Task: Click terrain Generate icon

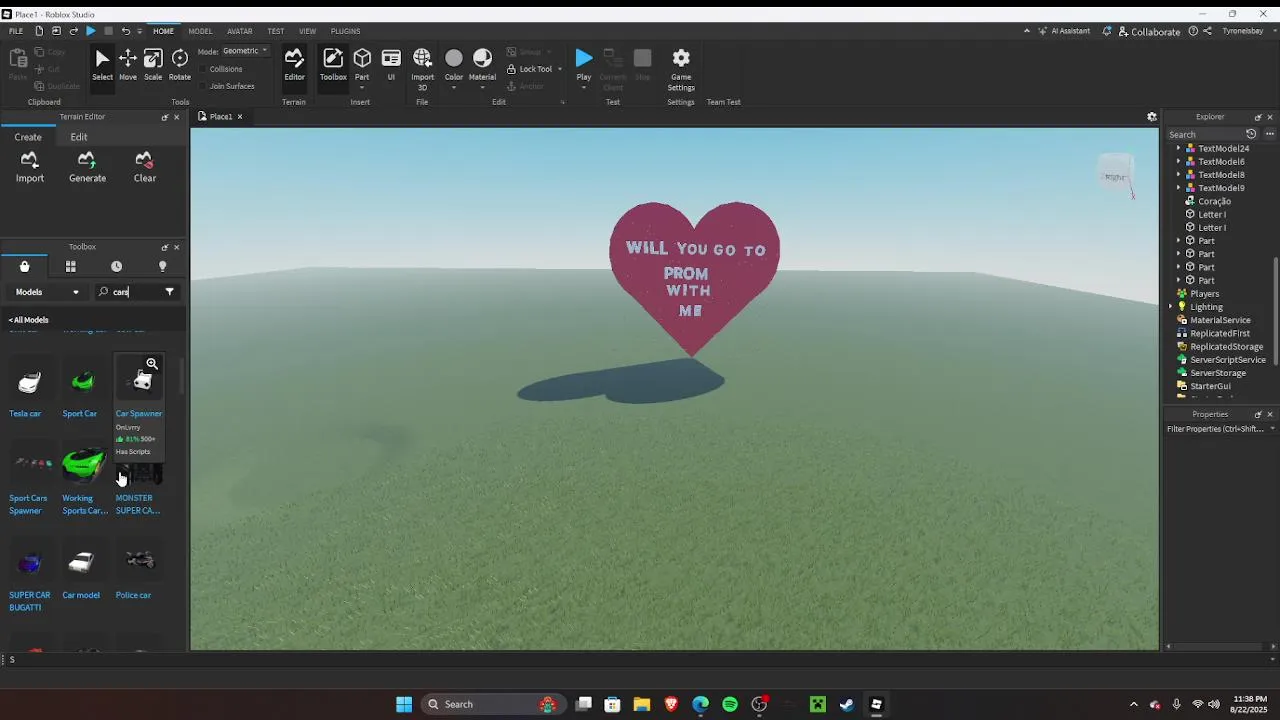Action: click(87, 167)
